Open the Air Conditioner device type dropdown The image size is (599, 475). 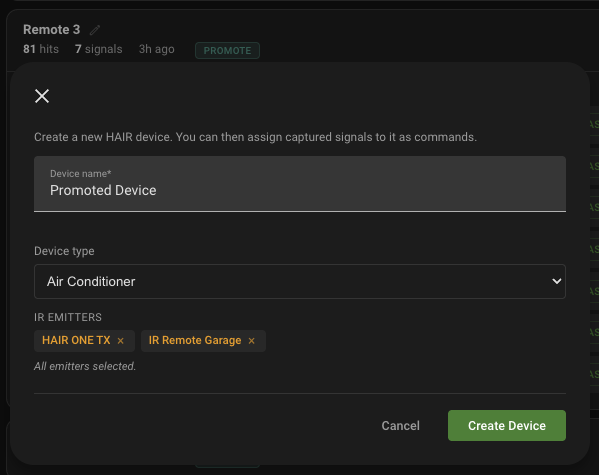coord(300,281)
